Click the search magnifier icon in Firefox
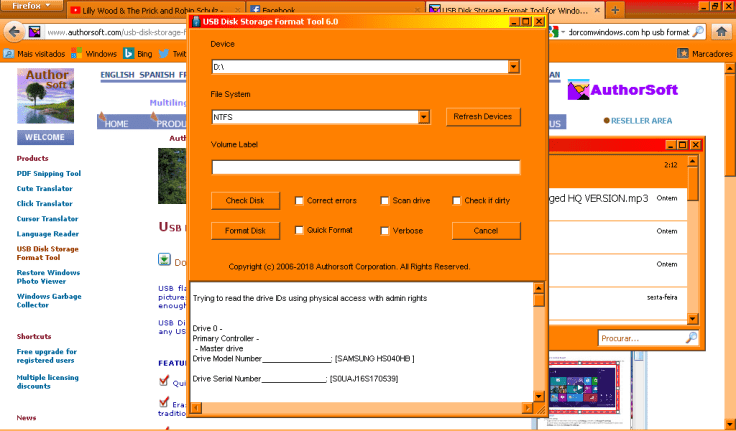The width and height of the screenshot is (736, 431). click(x=696, y=31)
